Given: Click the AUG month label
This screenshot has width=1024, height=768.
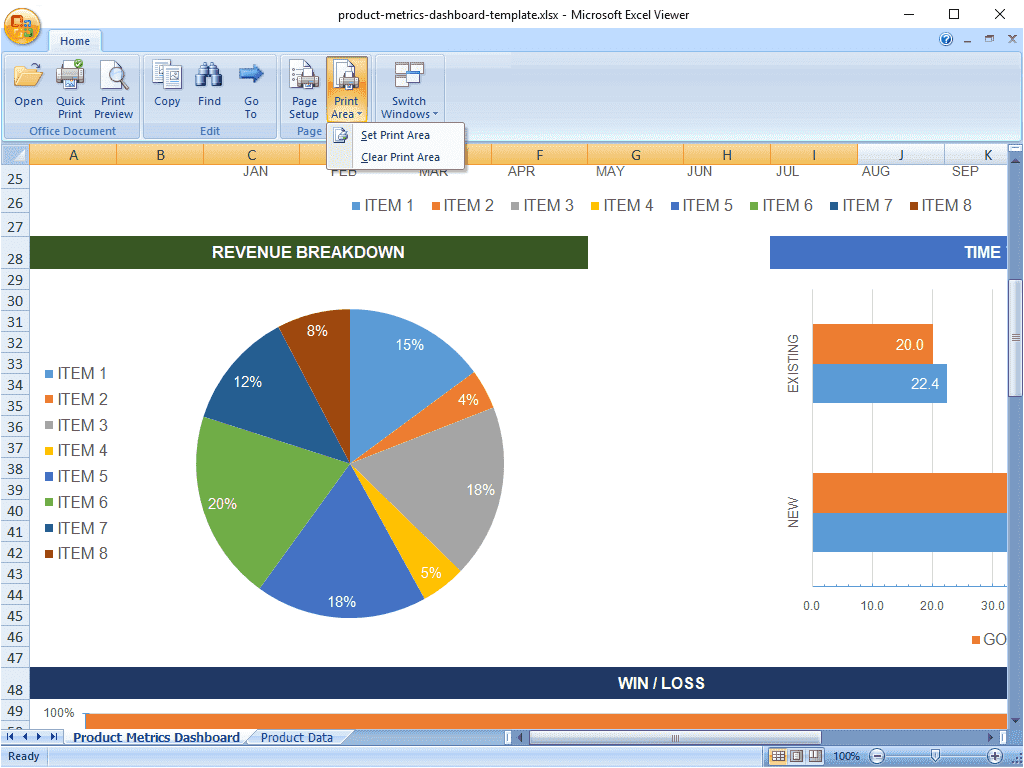Looking at the screenshot, I should pos(876,172).
